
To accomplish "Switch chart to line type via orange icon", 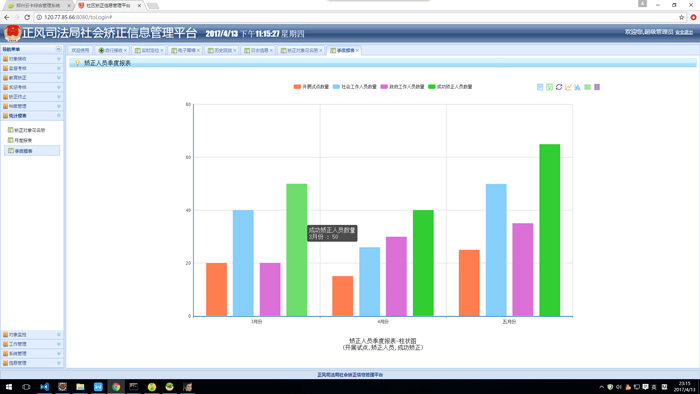I will coord(568,87).
